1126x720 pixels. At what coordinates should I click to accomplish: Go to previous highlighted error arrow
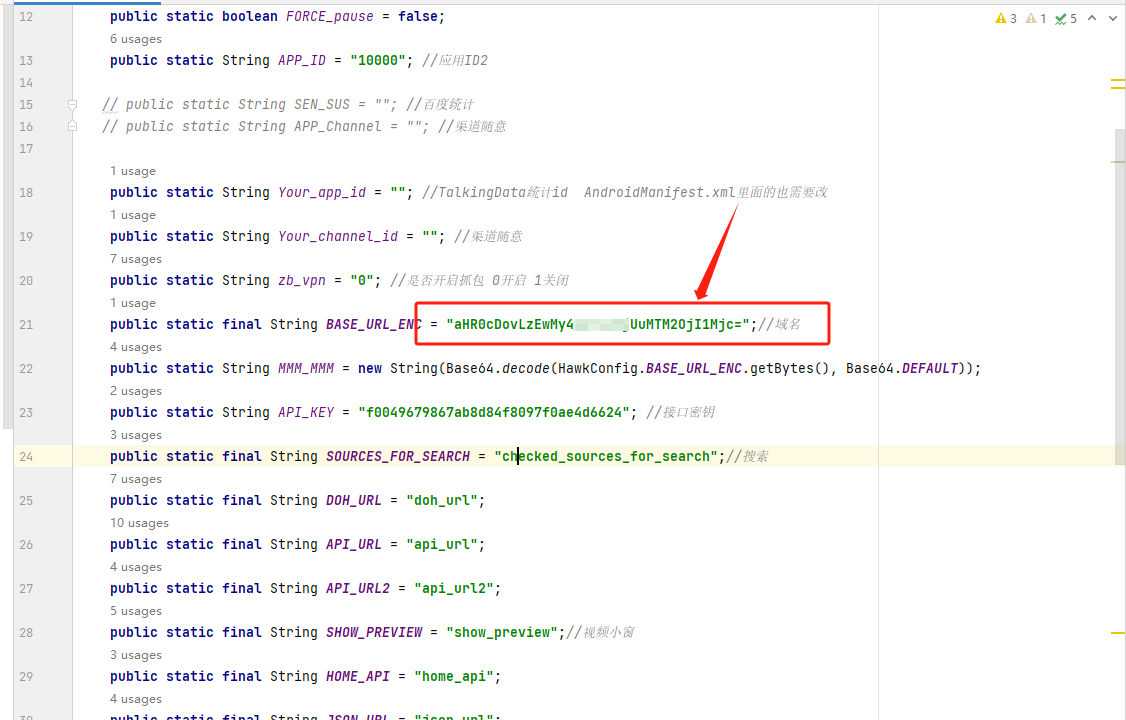(x=1092, y=18)
